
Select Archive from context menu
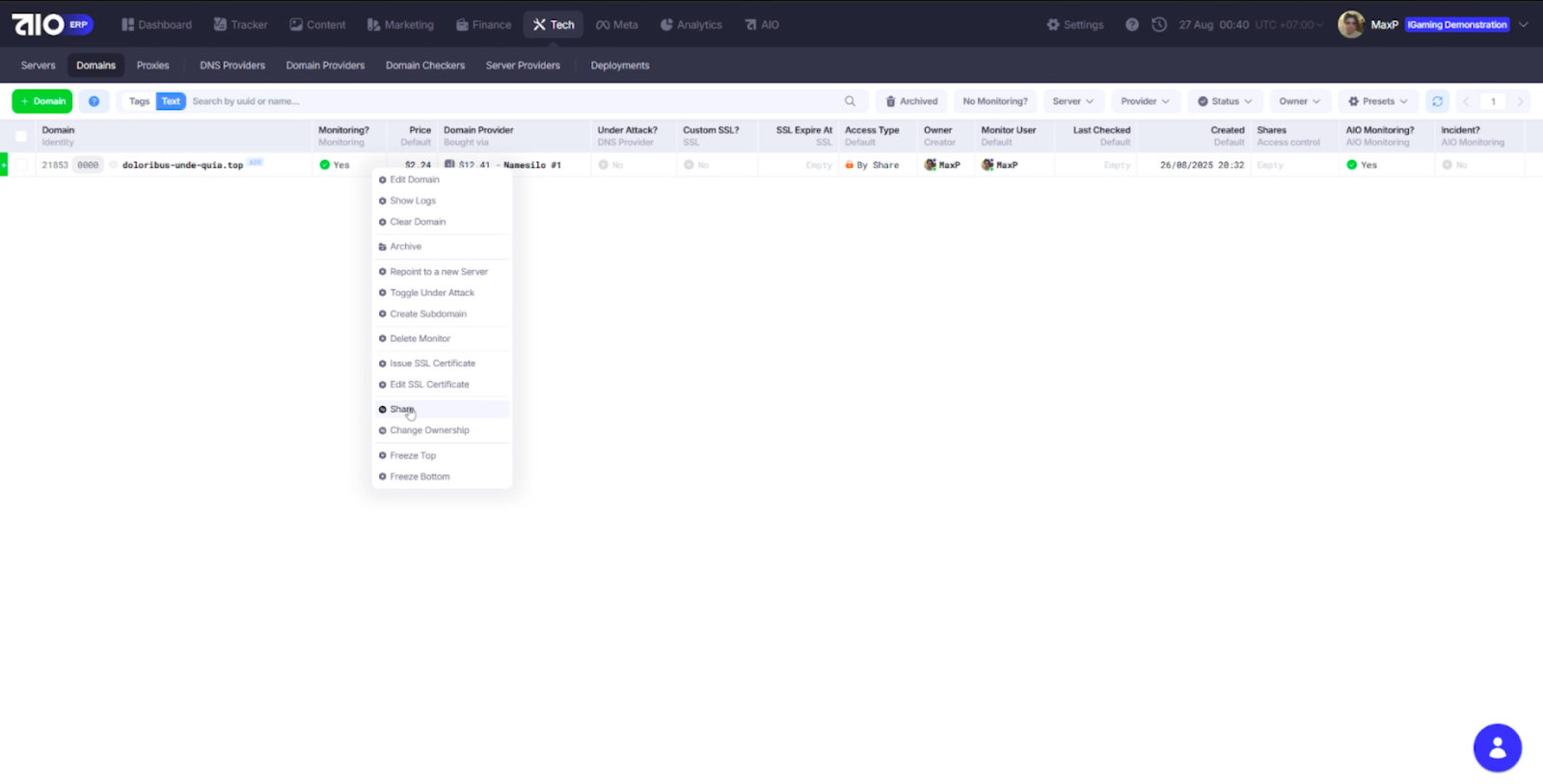click(442, 247)
